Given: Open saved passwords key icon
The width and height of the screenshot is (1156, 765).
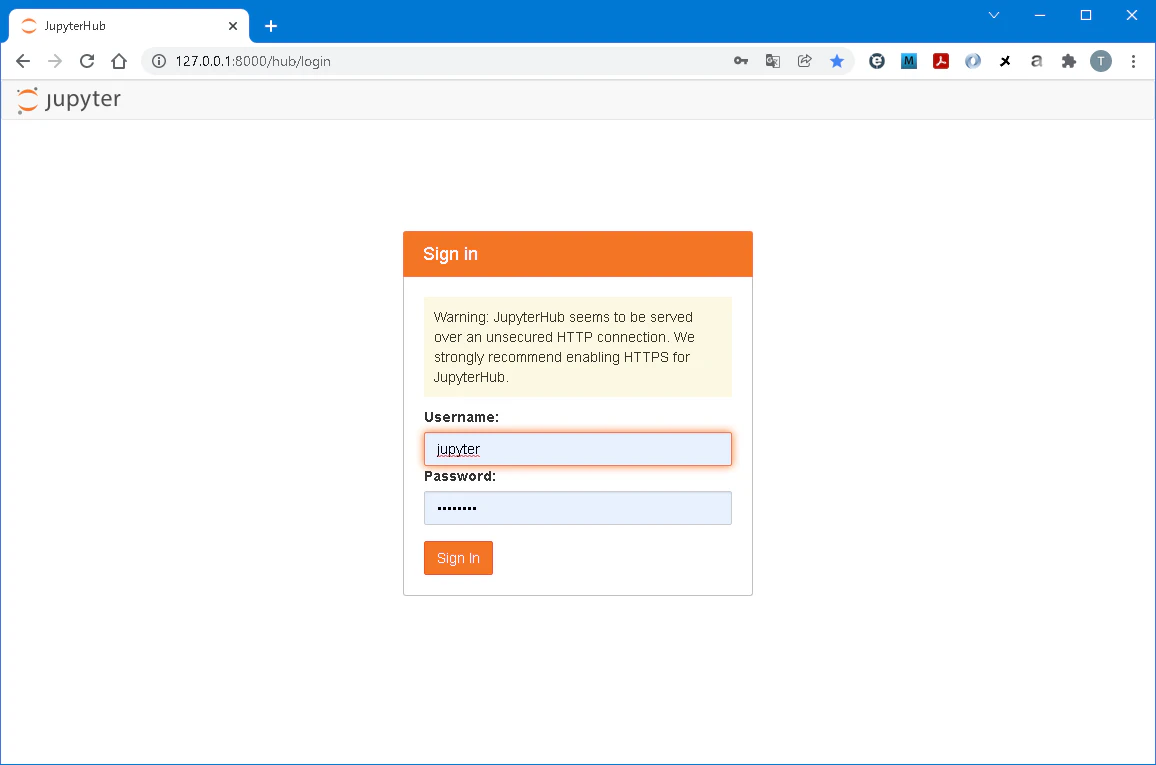Looking at the screenshot, I should pos(741,61).
